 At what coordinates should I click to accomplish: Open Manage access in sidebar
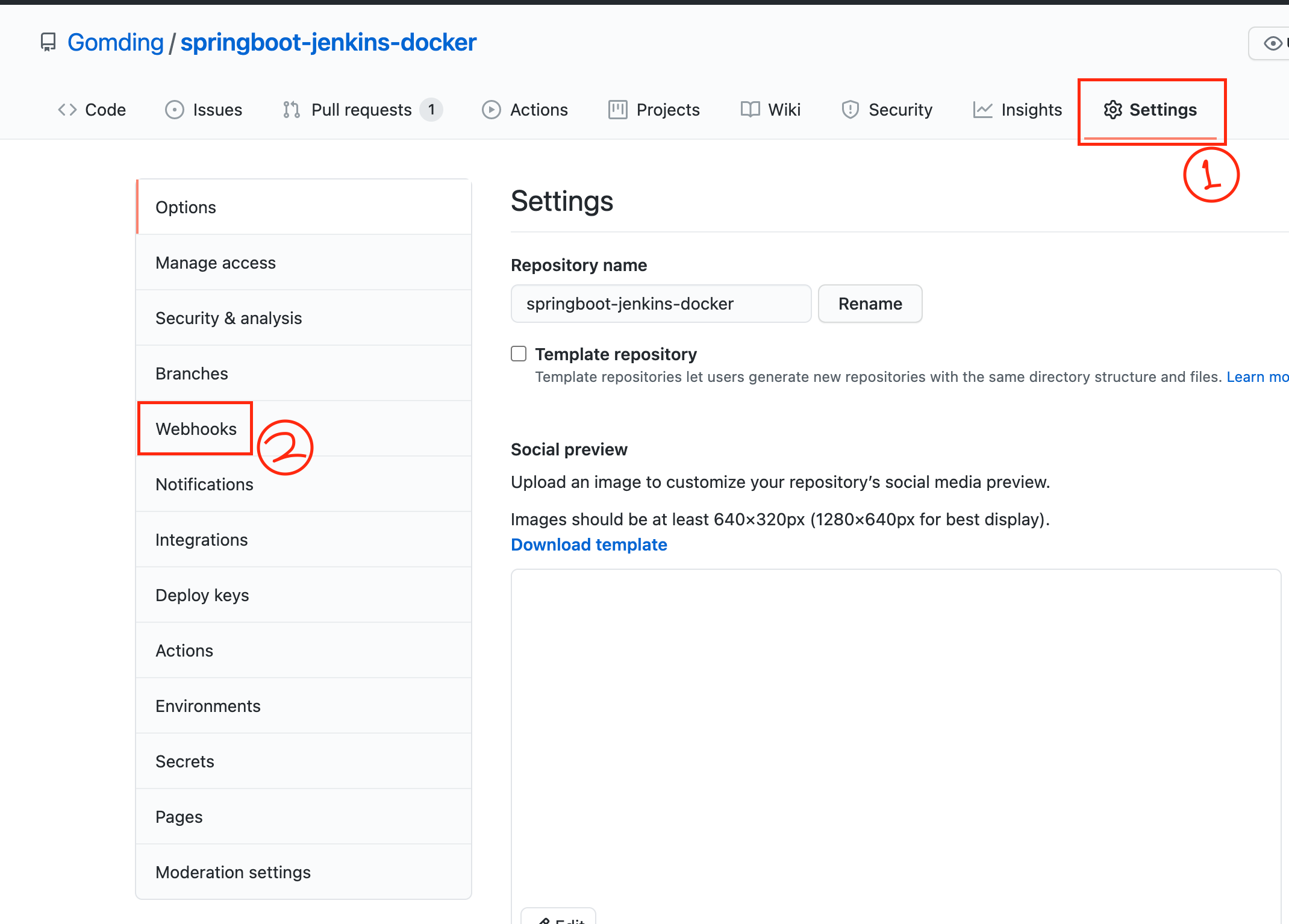coord(215,263)
